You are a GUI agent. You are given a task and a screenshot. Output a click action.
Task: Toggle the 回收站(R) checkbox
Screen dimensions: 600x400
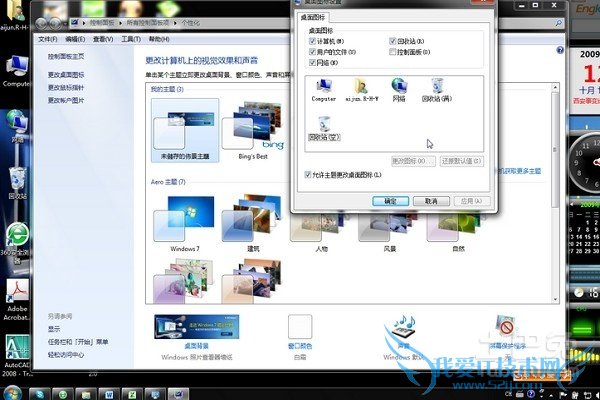tap(392, 41)
